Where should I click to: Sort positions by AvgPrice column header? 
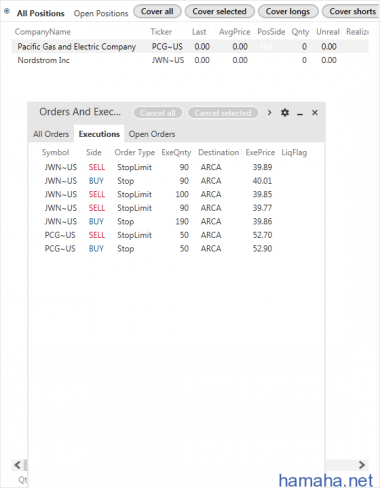(x=234, y=32)
